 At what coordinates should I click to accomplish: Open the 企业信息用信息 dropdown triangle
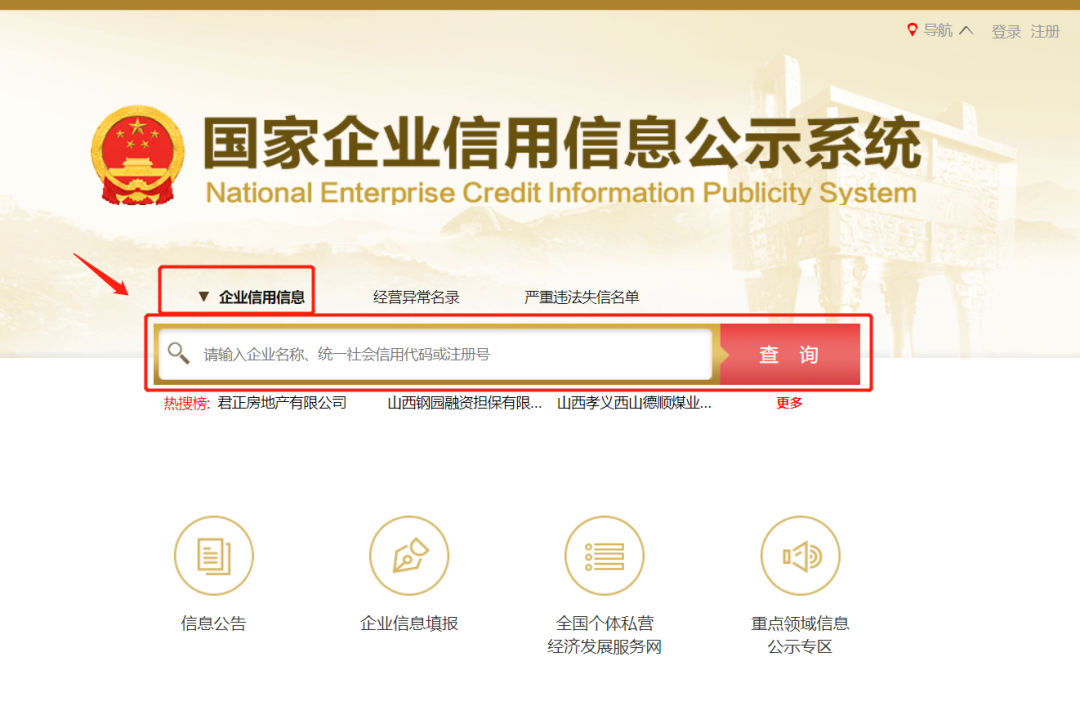203,296
